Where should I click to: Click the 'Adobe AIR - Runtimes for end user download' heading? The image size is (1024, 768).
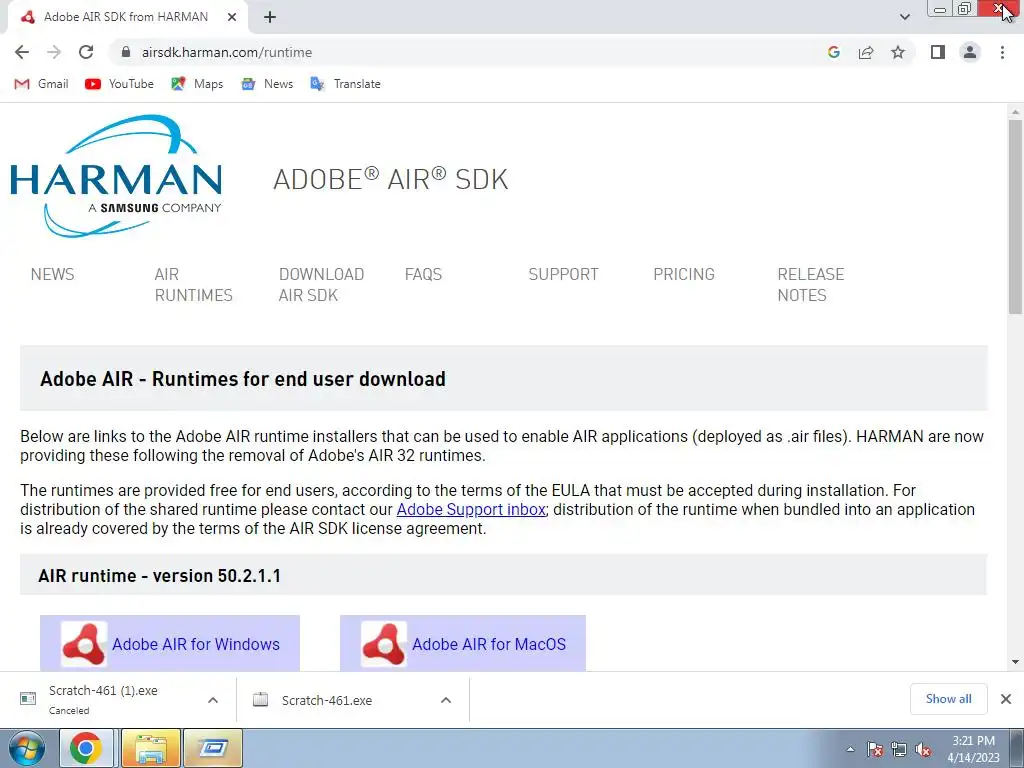point(243,379)
